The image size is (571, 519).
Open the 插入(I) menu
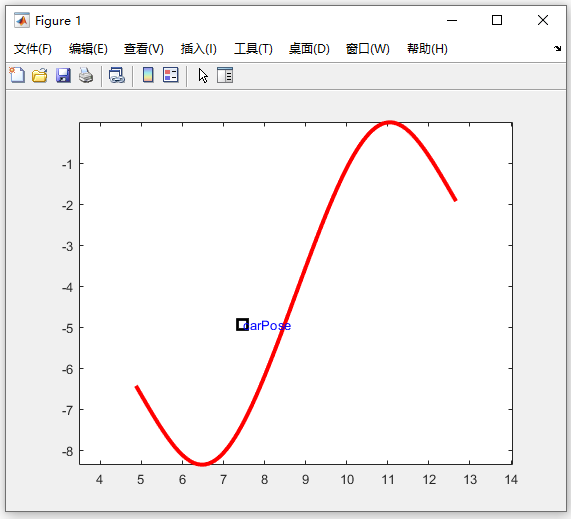pos(199,49)
